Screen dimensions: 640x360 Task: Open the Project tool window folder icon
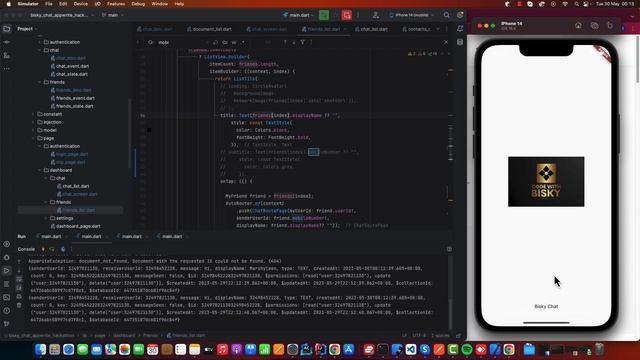pyautogui.click(x=7, y=29)
